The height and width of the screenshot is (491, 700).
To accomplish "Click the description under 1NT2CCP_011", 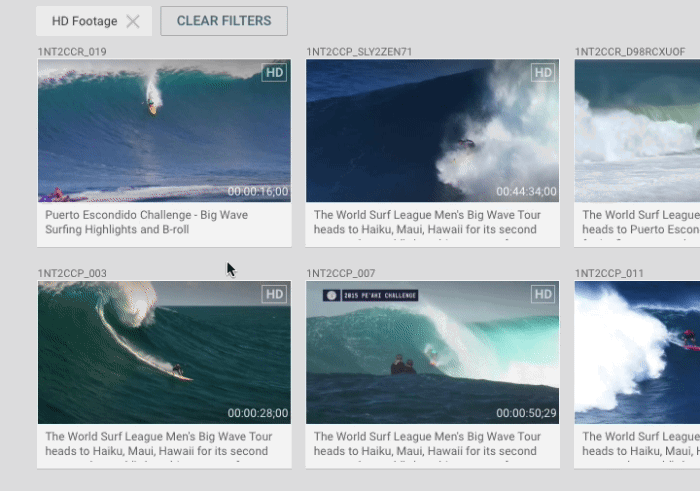I will tap(641, 446).
